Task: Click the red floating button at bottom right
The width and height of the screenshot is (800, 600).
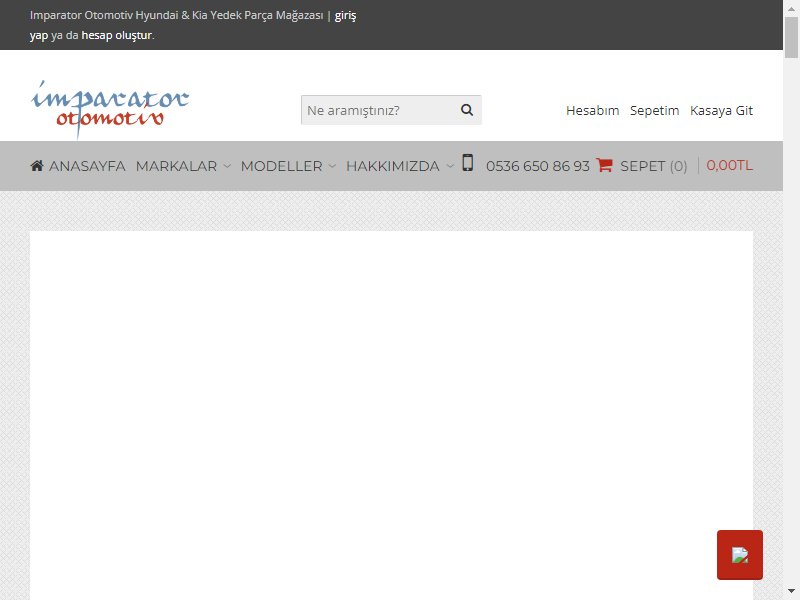Action: pyautogui.click(x=740, y=555)
